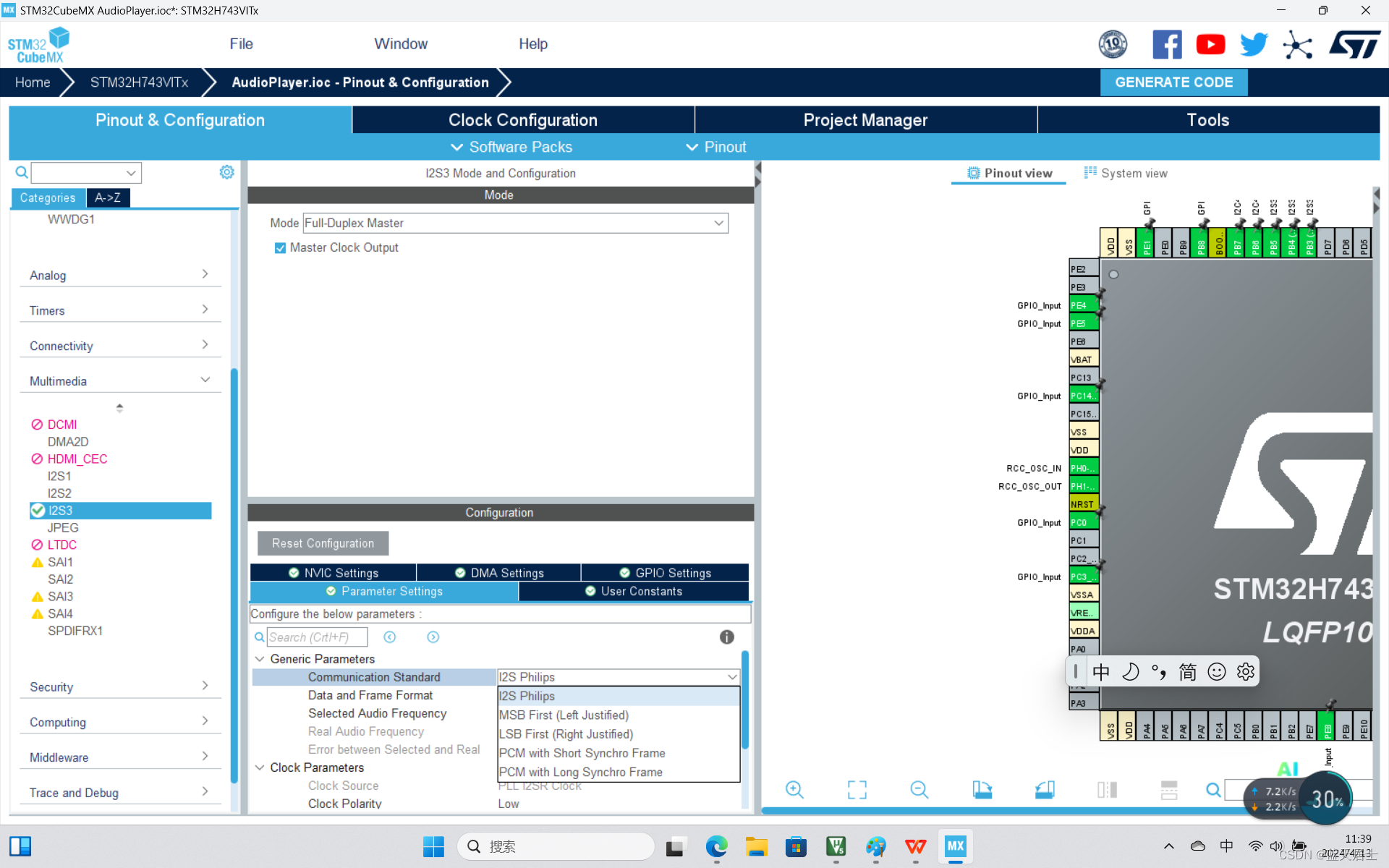Image resolution: width=1389 pixels, height=868 pixels.
Task: Select MSB First (Left Justified) option
Action: (564, 715)
